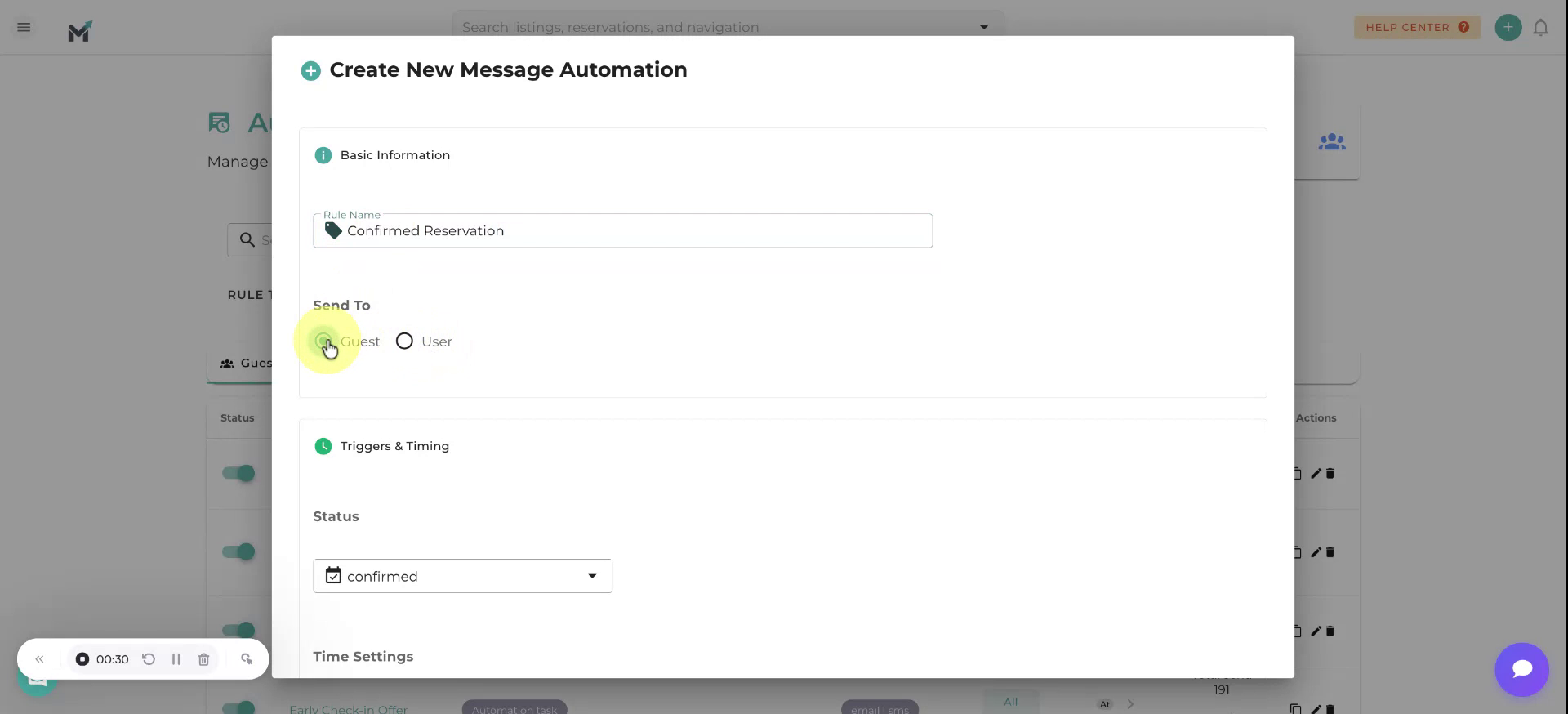Edit the second automation rule with pencil icon
Image resolution: width=1568 pixels, height=714 pixels.
(x=1315, y=552)
